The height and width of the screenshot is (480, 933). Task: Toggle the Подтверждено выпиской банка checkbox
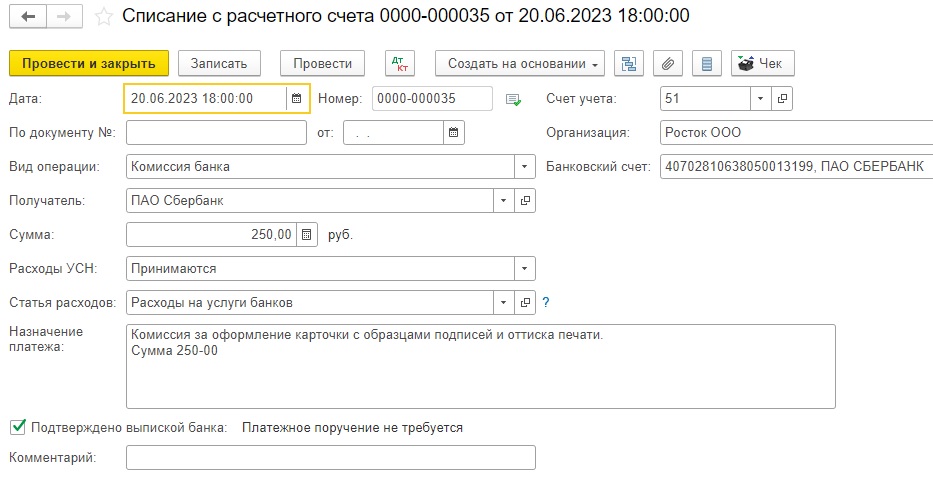[x=18, y=426]
